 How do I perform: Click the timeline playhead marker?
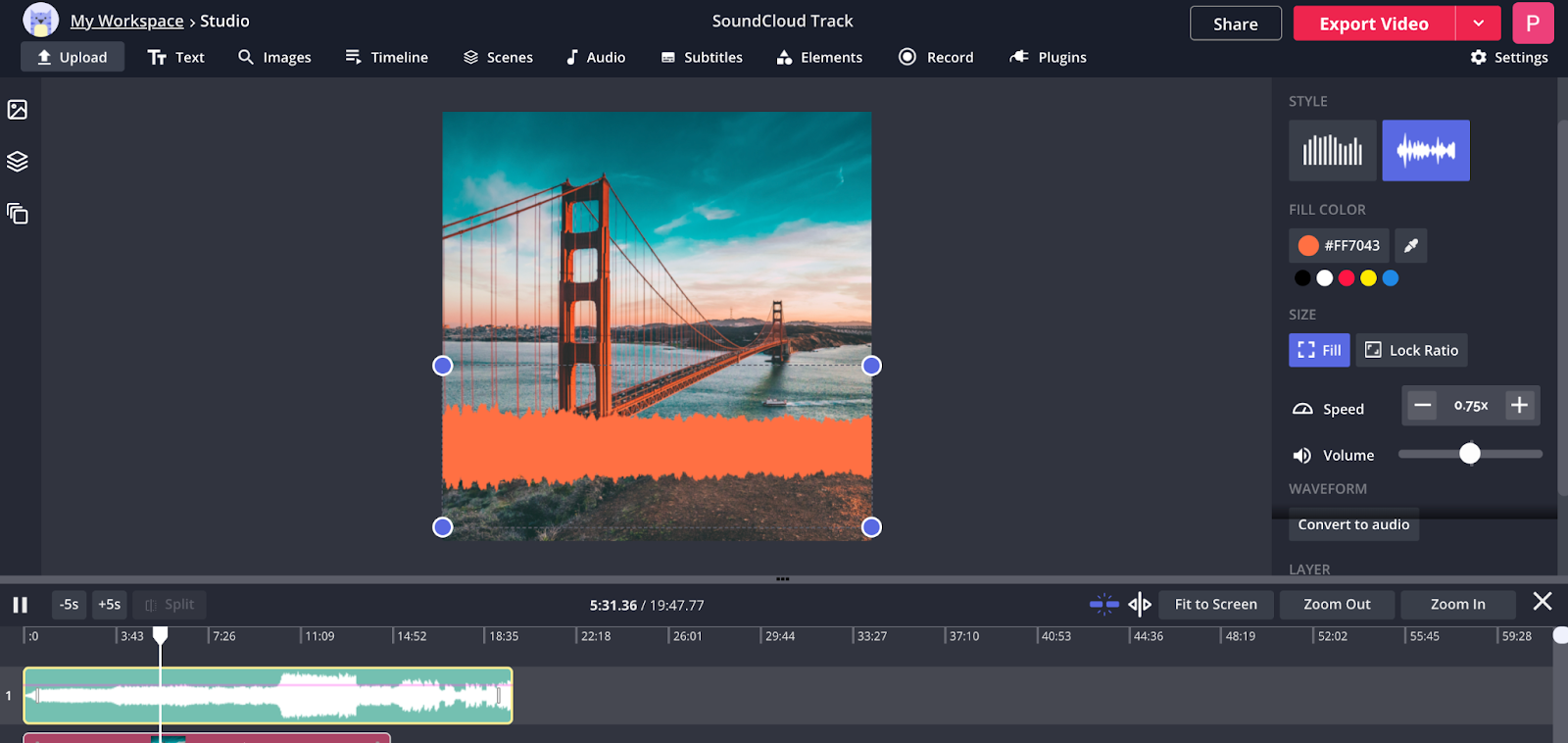[161, 635]
